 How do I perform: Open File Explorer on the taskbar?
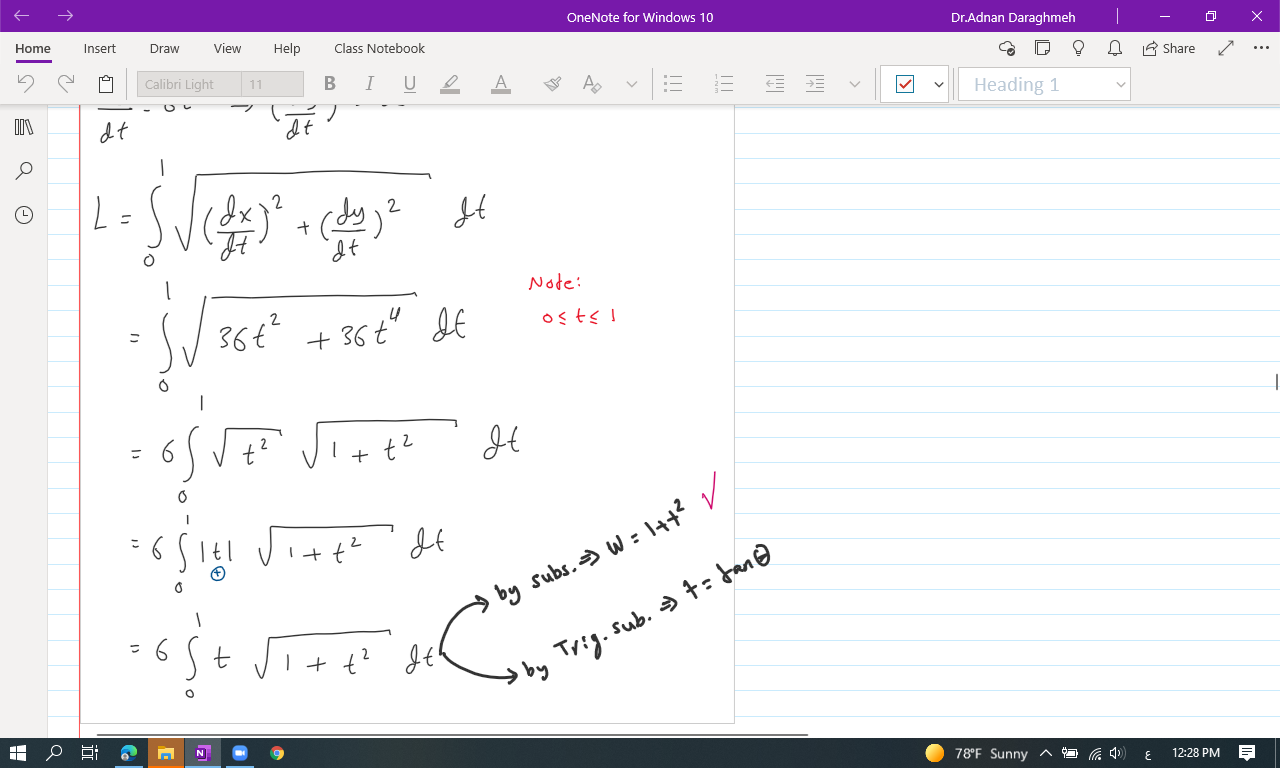pyautogui.click(x=165, y=753)
